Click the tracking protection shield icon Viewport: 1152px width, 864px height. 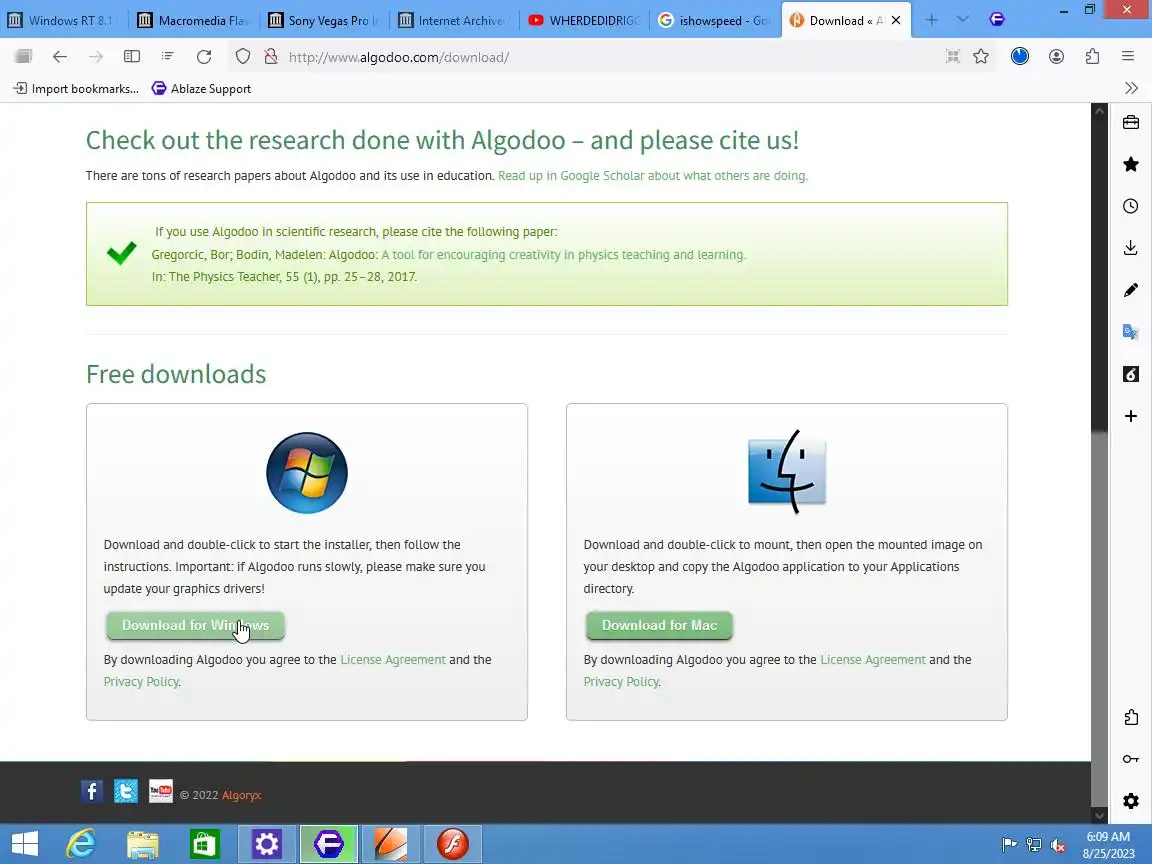pos(242,57)
